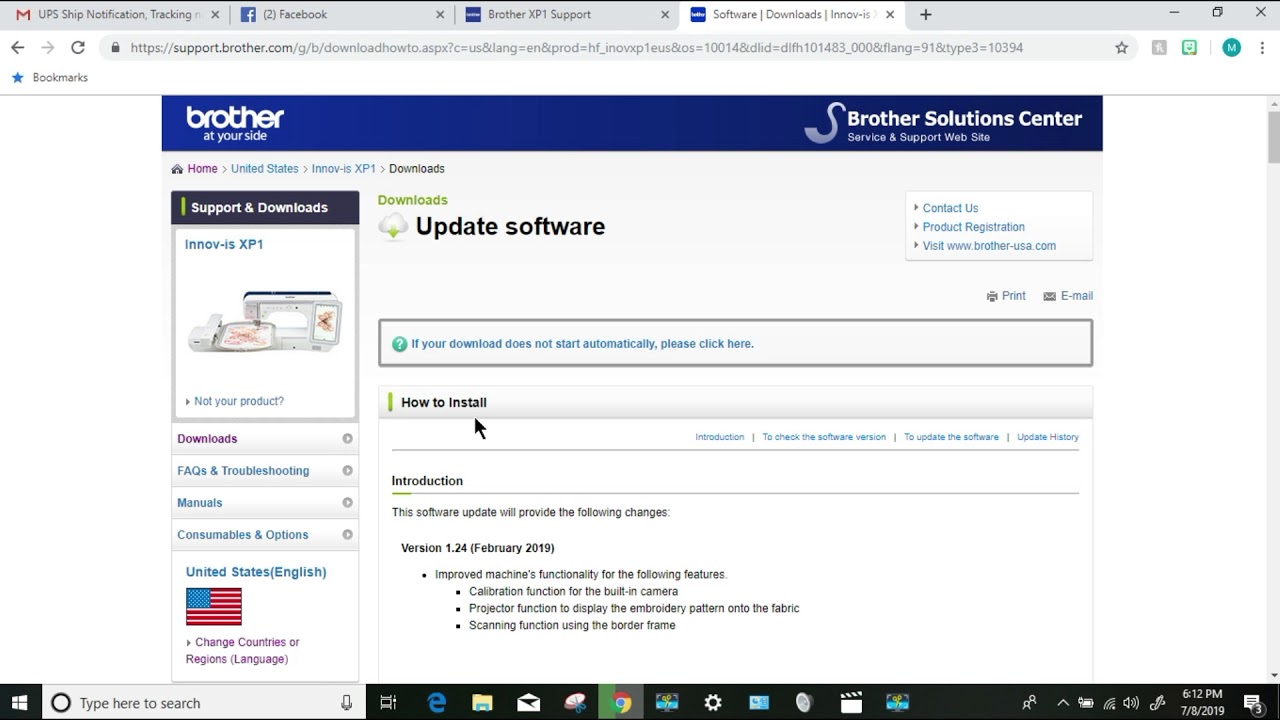Open the Manuals sidebar menu item
This screenshot has height=720, width=1280.
click(200, 503)
